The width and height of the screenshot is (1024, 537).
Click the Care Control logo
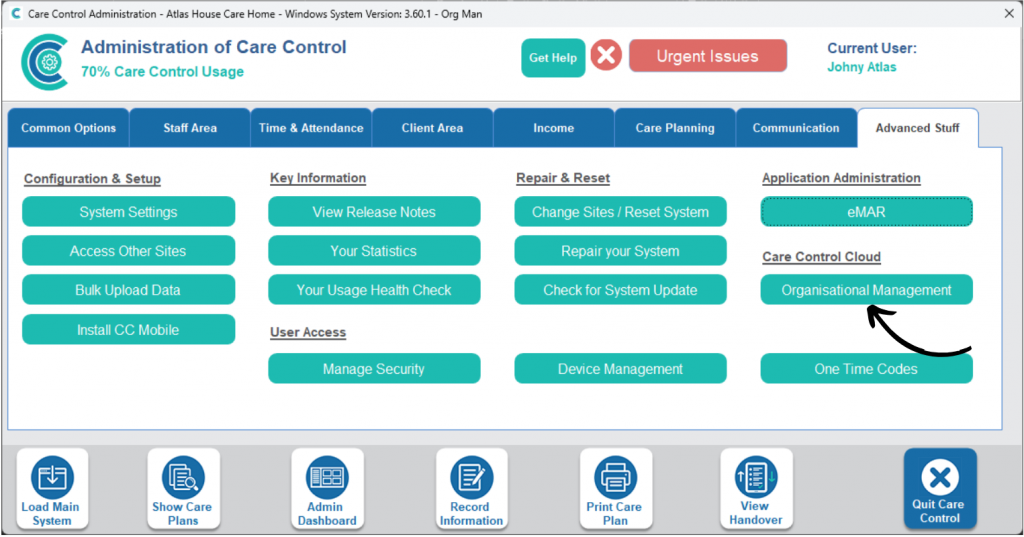[x=44, y=62]
